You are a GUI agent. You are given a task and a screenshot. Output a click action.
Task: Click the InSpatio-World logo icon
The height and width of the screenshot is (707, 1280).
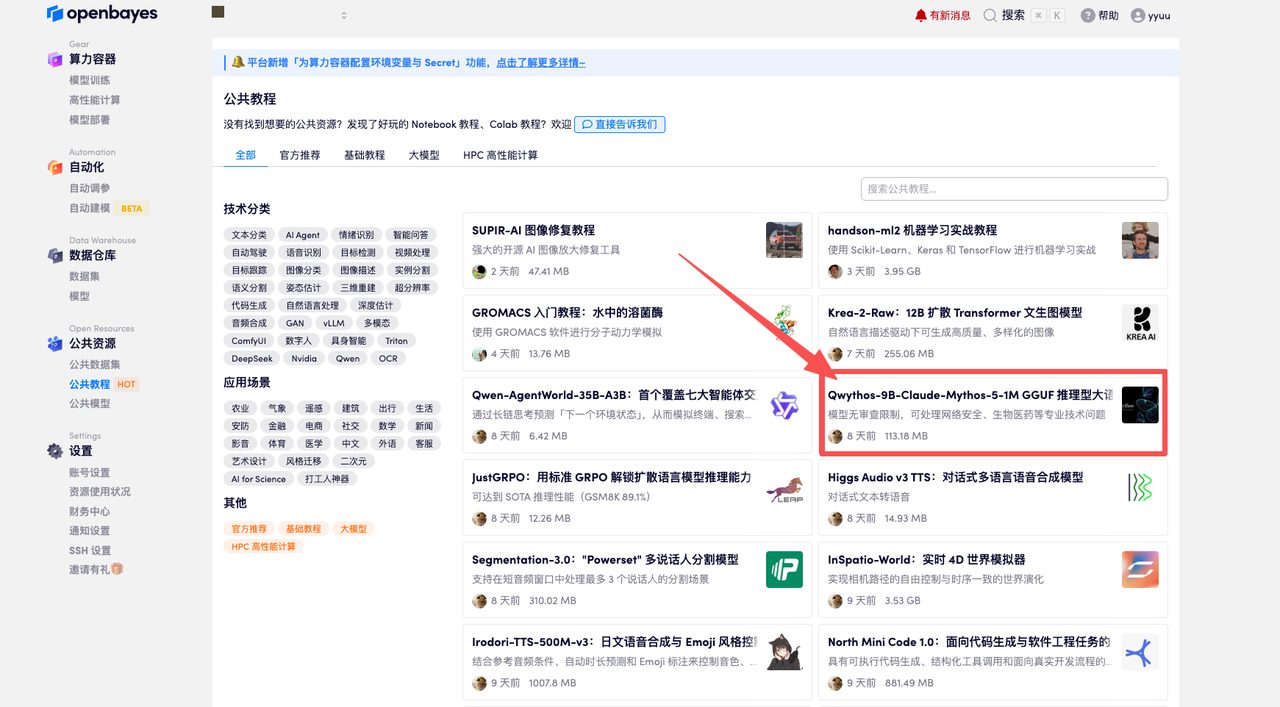[x=1140, y=570]
